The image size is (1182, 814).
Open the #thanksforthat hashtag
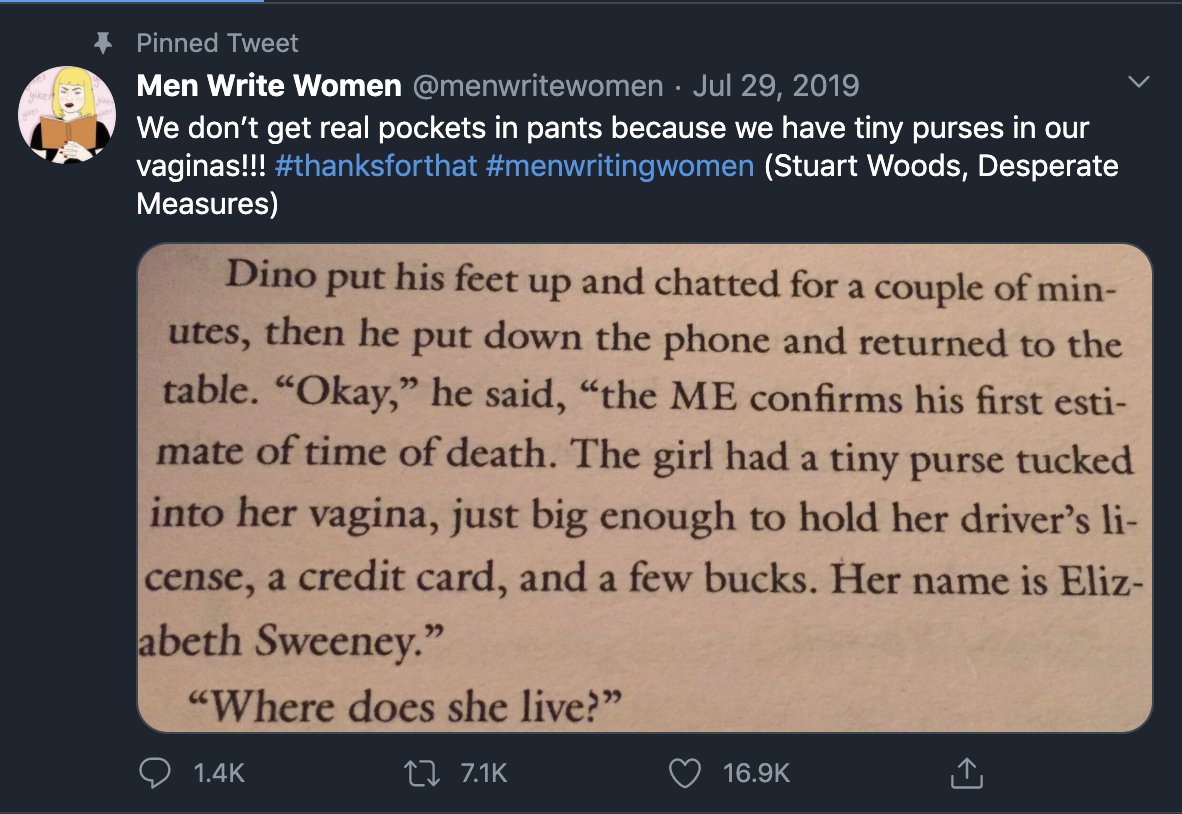coord(376,166)
